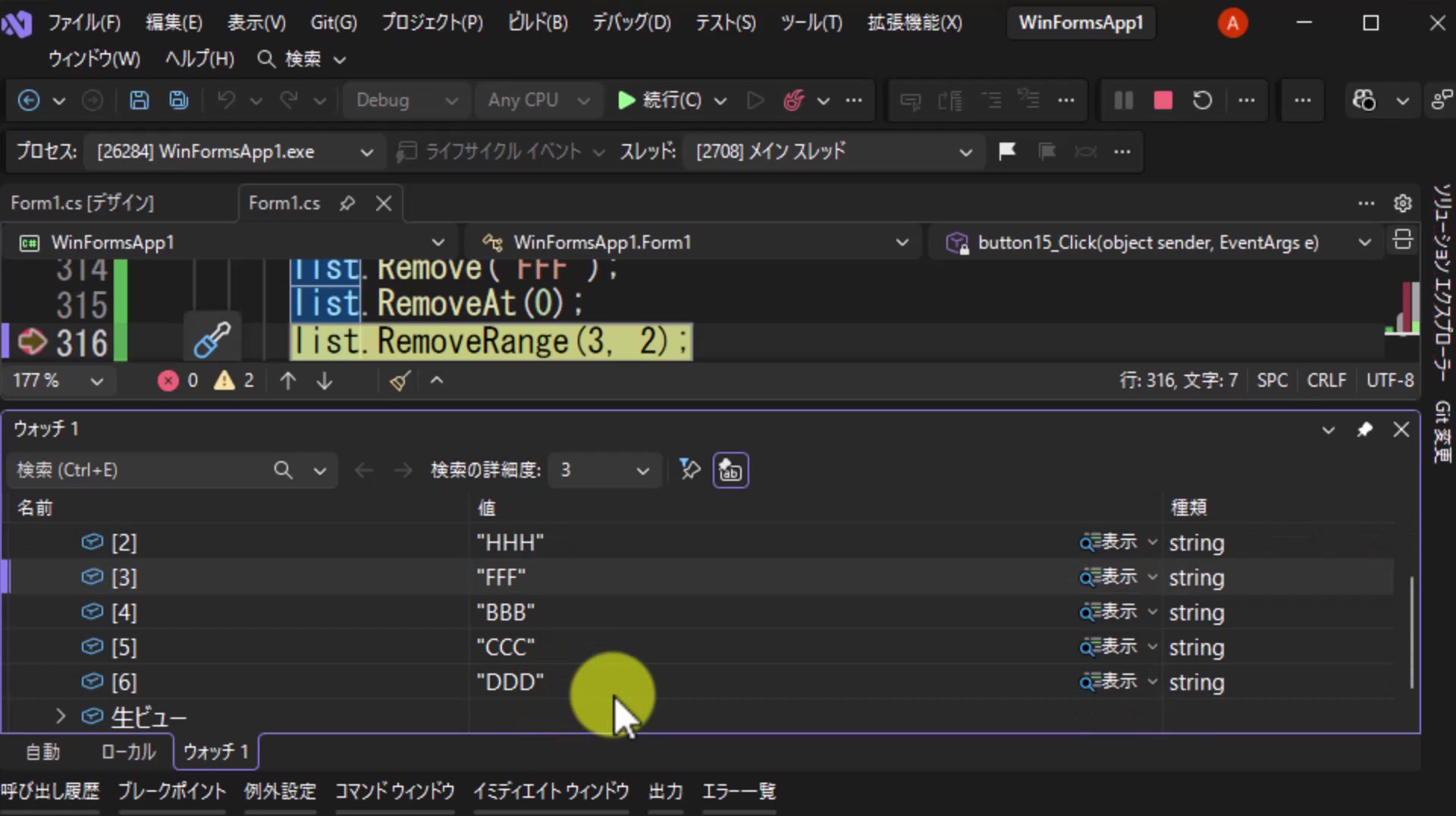Image resolution: width=1456 pixels, height=816 pixels.
Task: Open the エラー一覧 window
Action: pos(739,792)
